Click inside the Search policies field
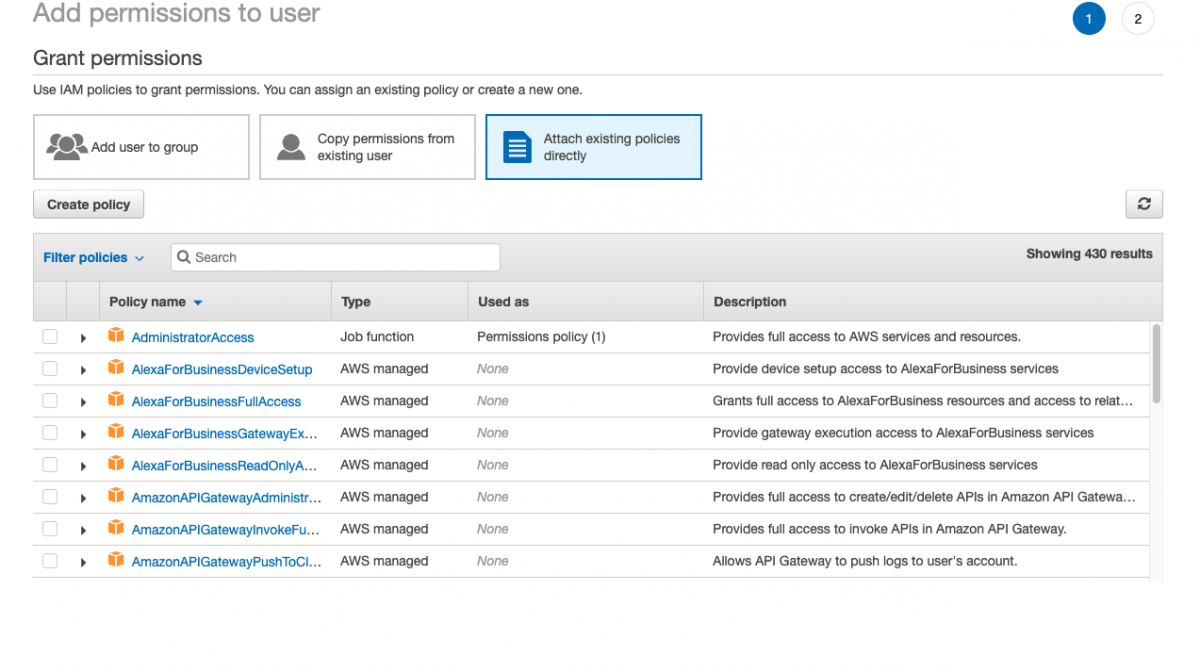This screenshot has height=672, width=1200. point(330,257)
